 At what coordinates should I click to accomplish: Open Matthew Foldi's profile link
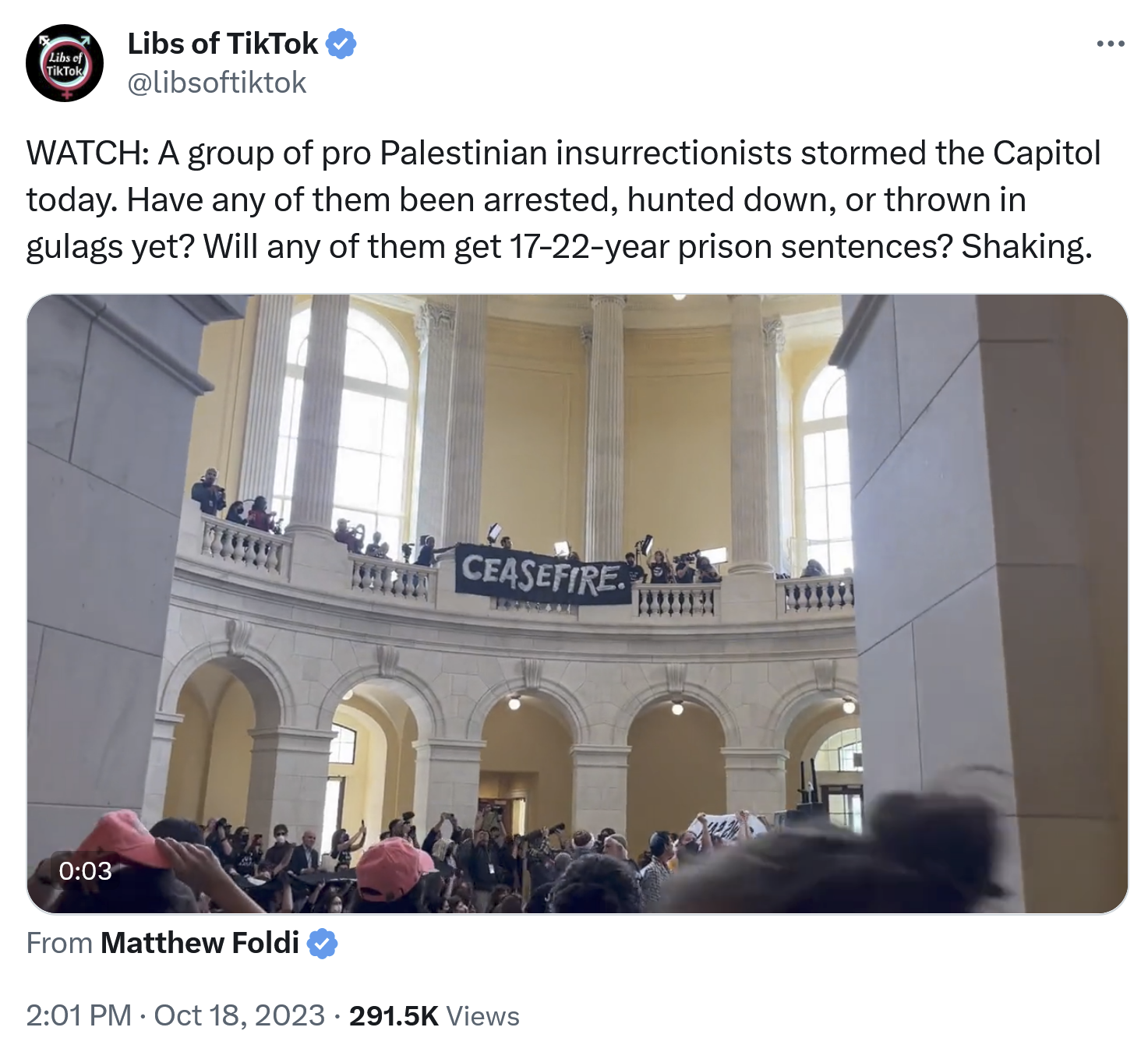(x=200, y=943)
